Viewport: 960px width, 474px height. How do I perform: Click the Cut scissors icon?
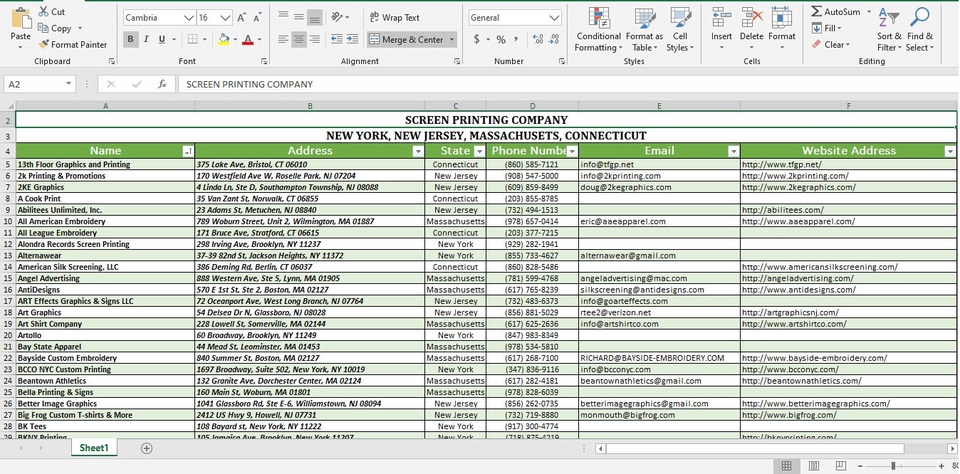44,12
